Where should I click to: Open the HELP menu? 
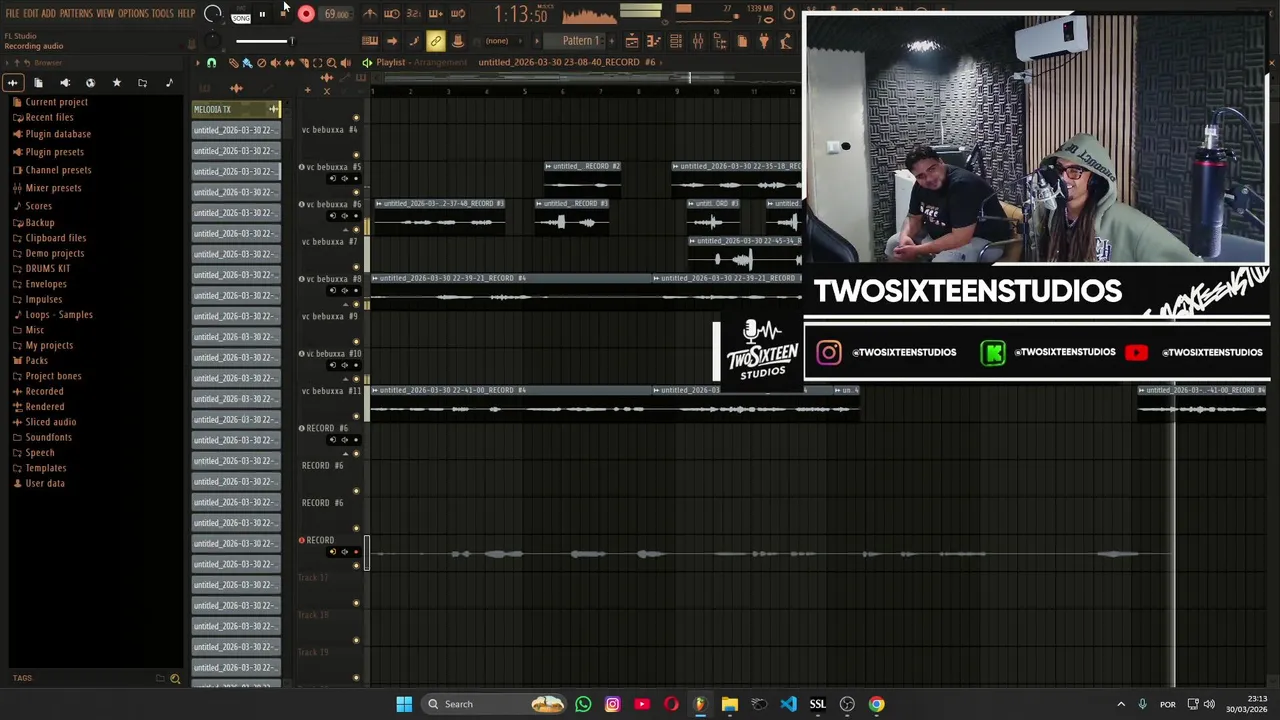pos(186,13)
